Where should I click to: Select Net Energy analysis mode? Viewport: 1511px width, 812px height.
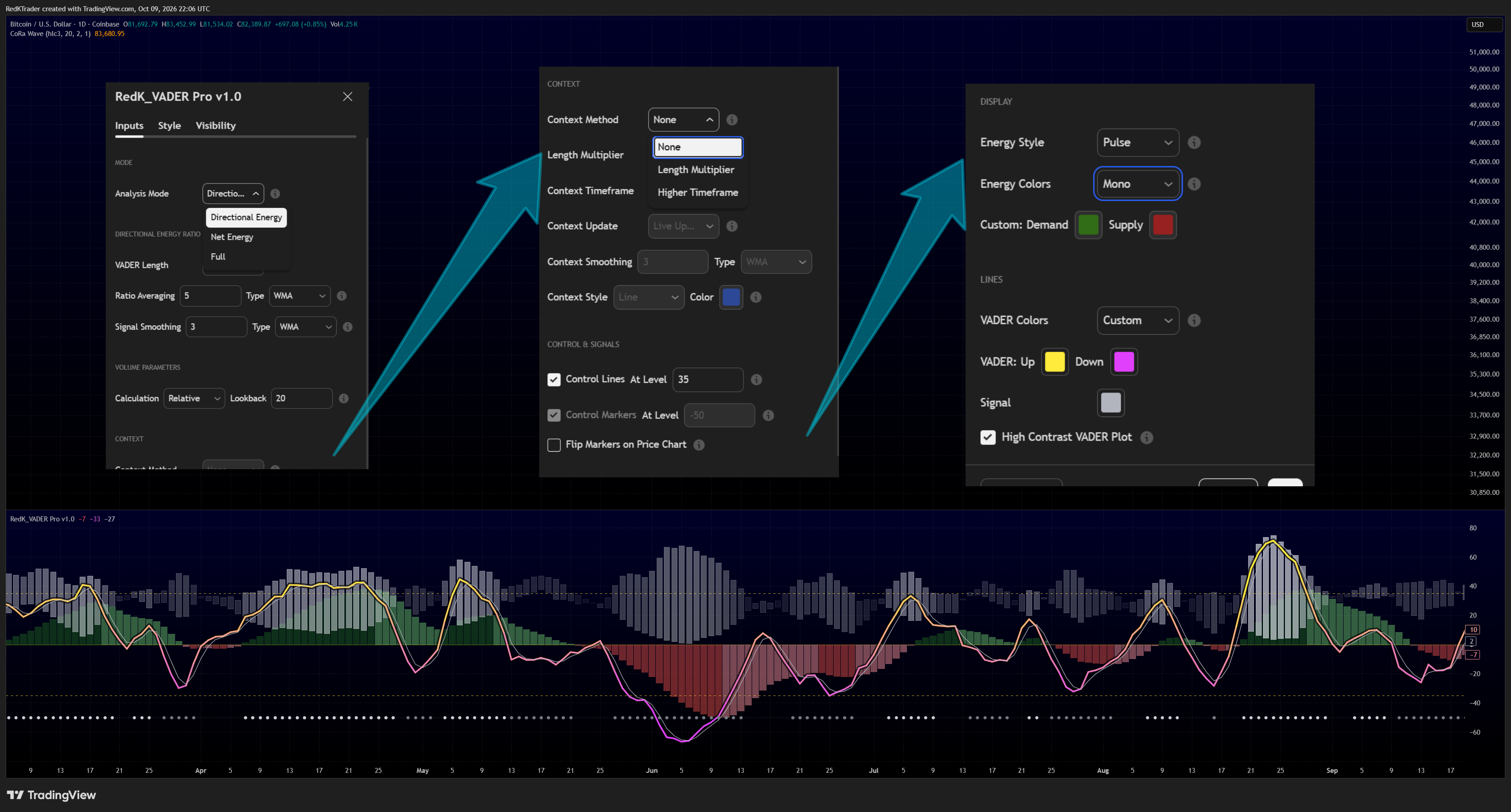tap(232, 237)
